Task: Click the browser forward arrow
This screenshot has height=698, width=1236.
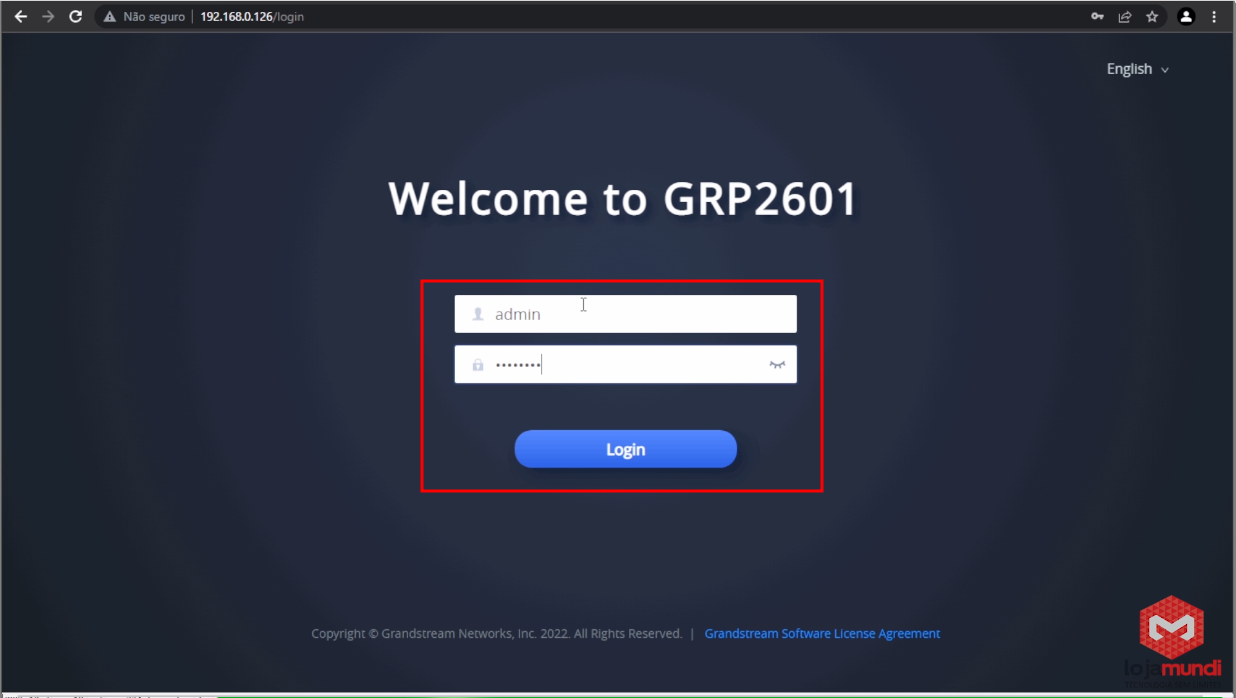Action: tap(48, 17)
